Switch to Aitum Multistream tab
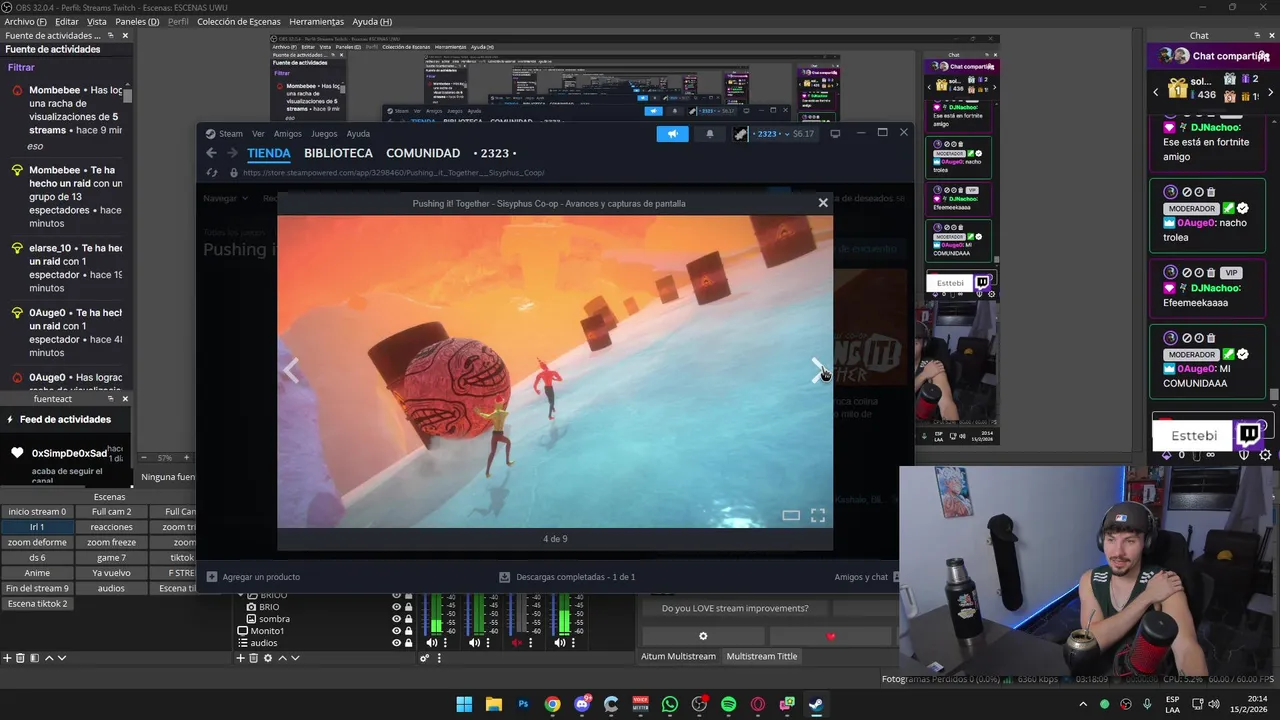1280x720 pixels. tap(678, 656)
